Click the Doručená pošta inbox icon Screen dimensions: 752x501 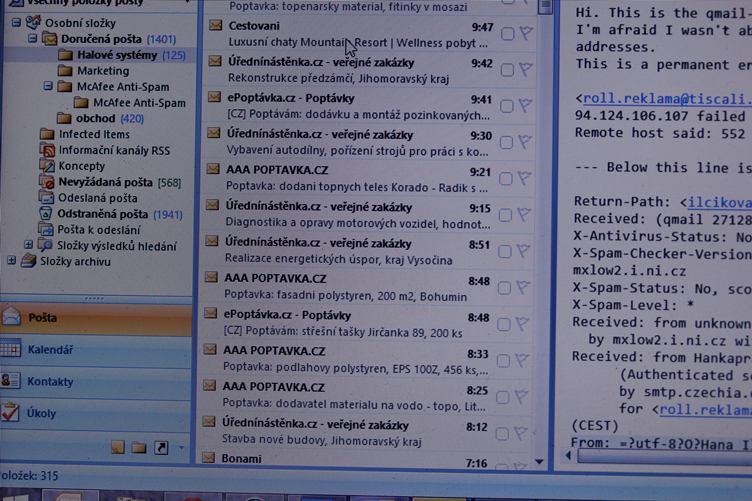pos(49,39)
